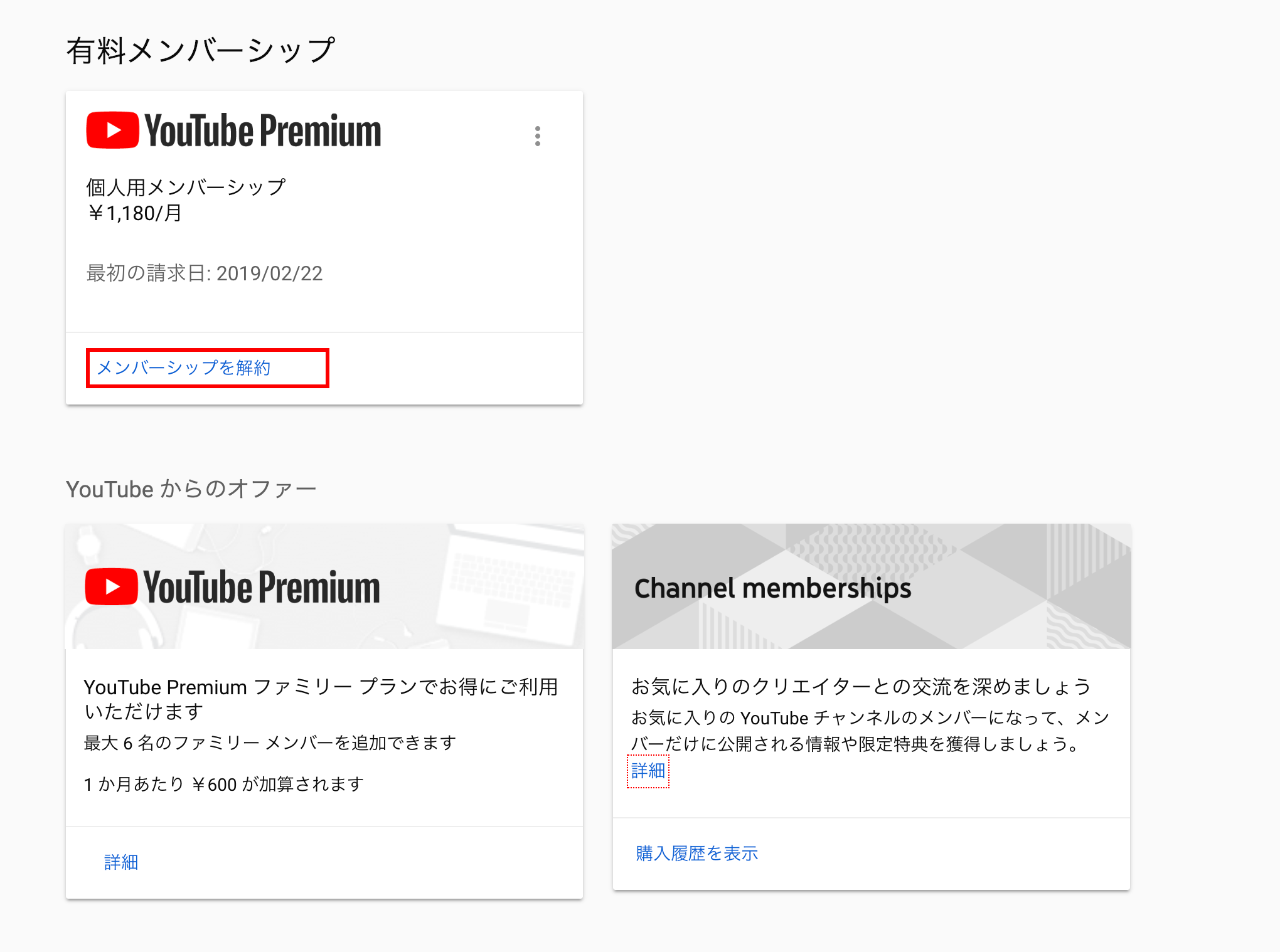Click the Channel memberships title text
Image resolution: width=1280 pixels, height=952 pixels.
pyautogui.click(x=772, y=588)
